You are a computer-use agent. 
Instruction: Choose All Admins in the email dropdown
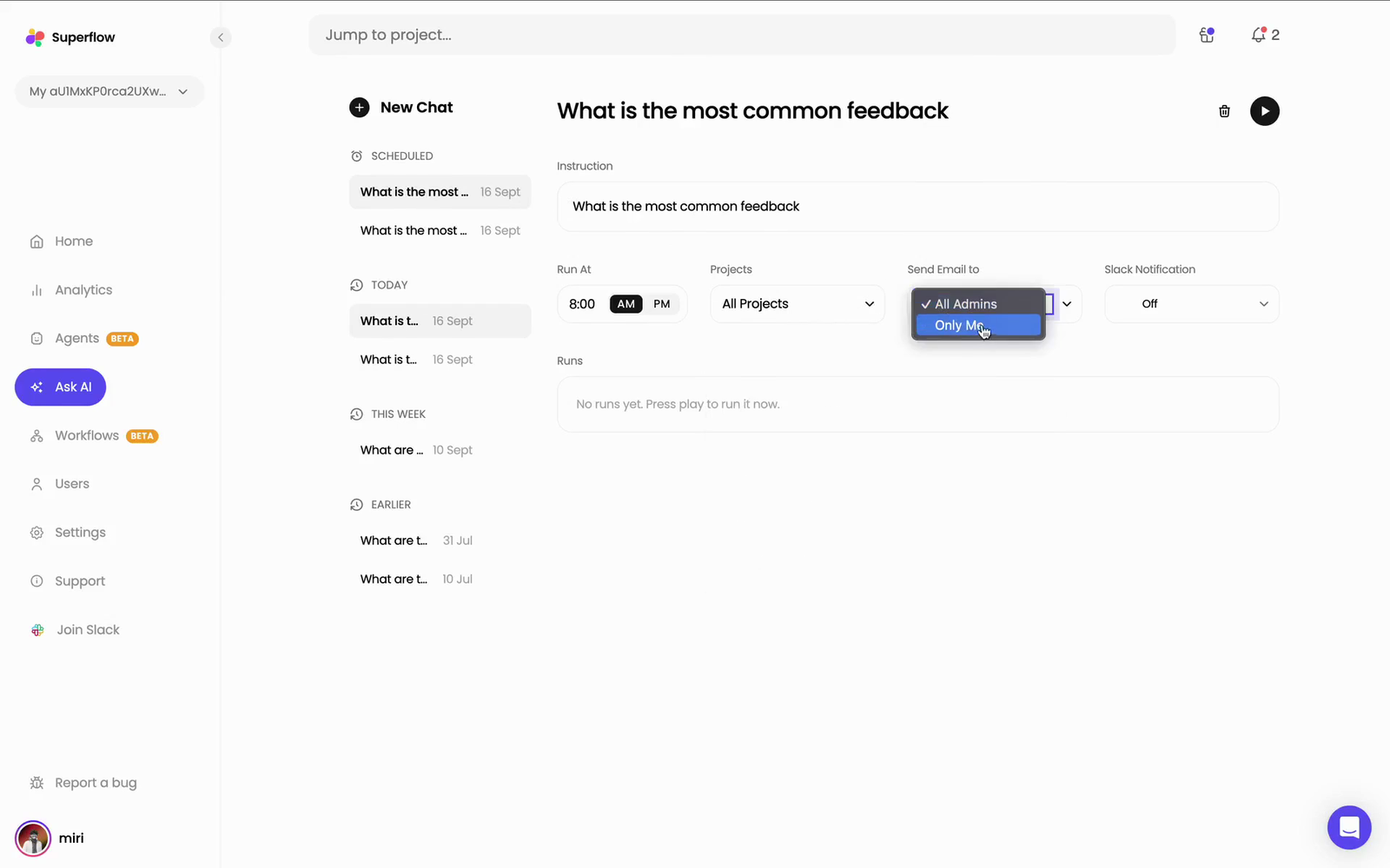coord(978,303)
